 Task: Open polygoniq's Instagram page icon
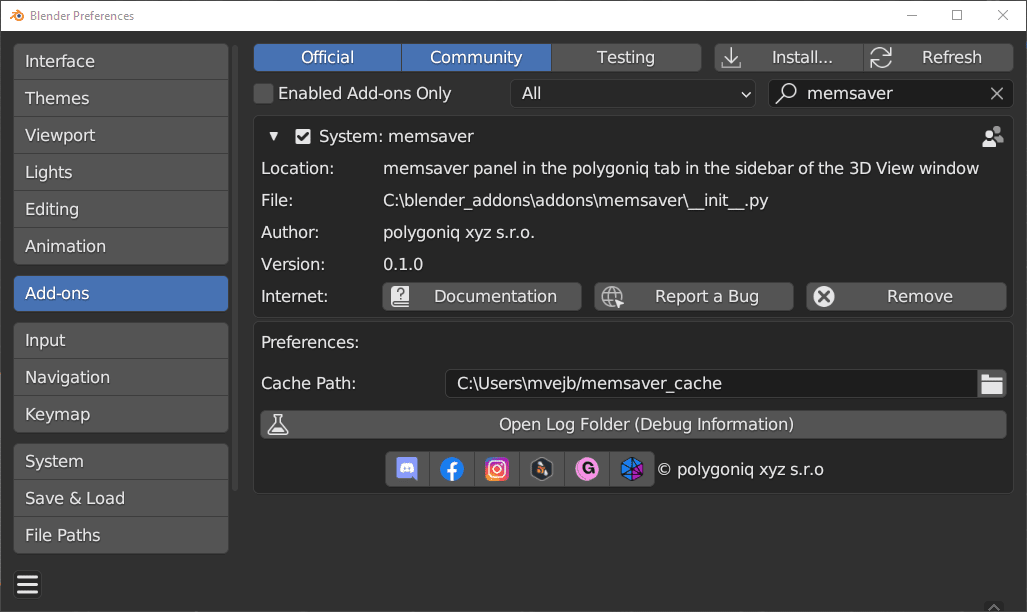coord(496,468)
